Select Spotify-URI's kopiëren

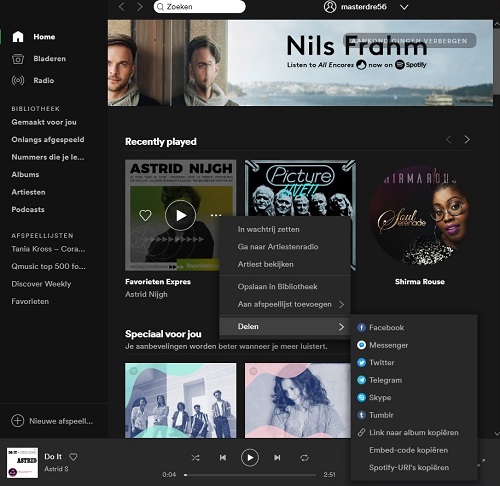click(414, 467)
